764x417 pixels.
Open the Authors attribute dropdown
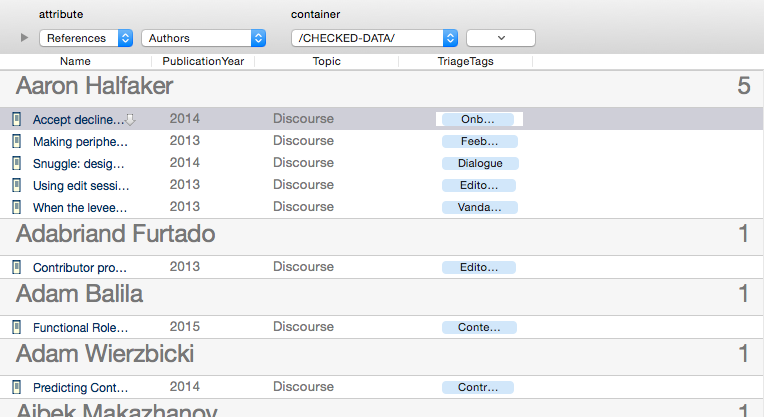tap(203, 38)
